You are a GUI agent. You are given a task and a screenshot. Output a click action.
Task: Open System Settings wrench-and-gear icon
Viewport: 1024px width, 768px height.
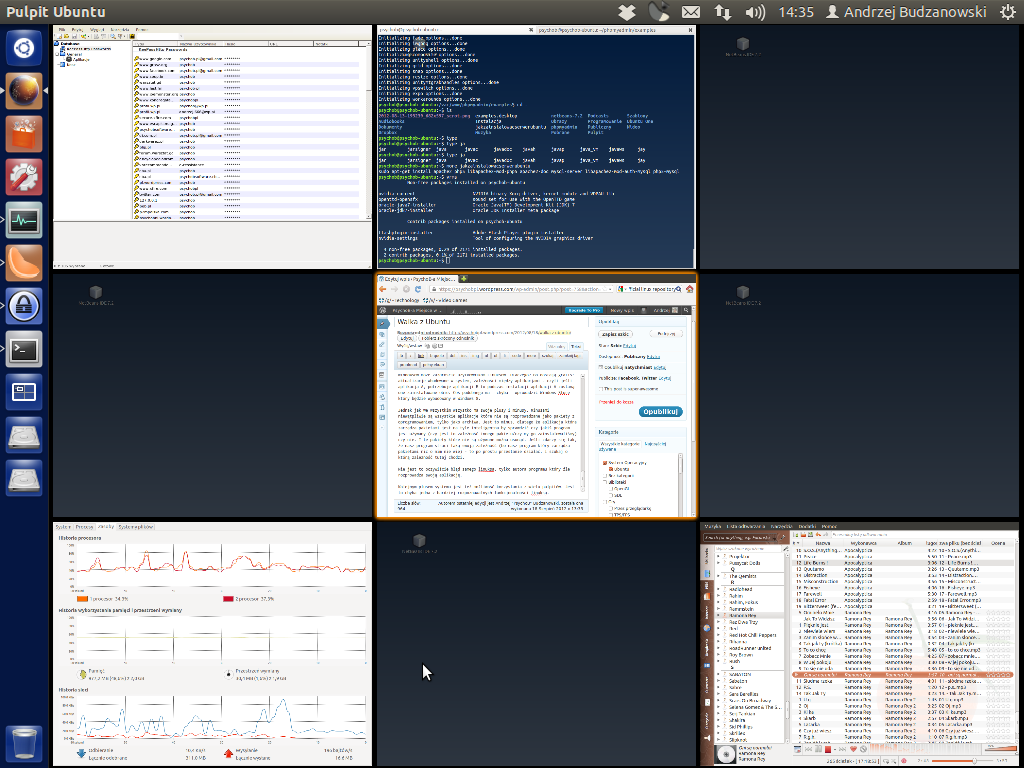pos(25,176)
